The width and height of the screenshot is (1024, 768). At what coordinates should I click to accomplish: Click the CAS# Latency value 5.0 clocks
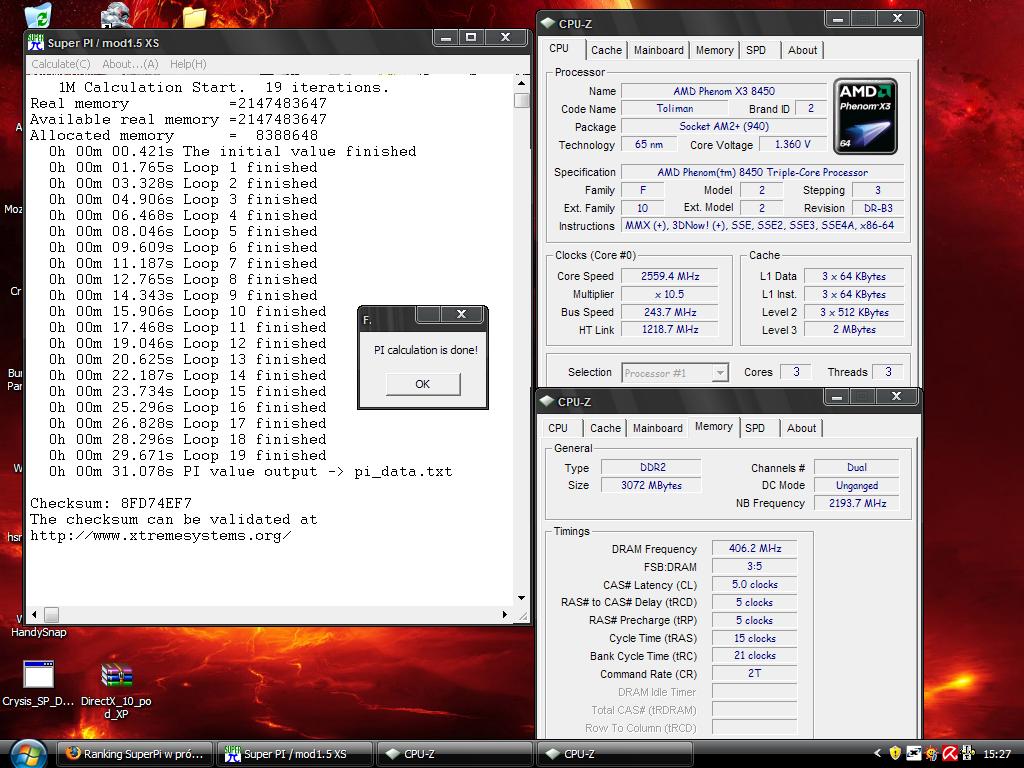pyautogui.click(x=754, y=584)
